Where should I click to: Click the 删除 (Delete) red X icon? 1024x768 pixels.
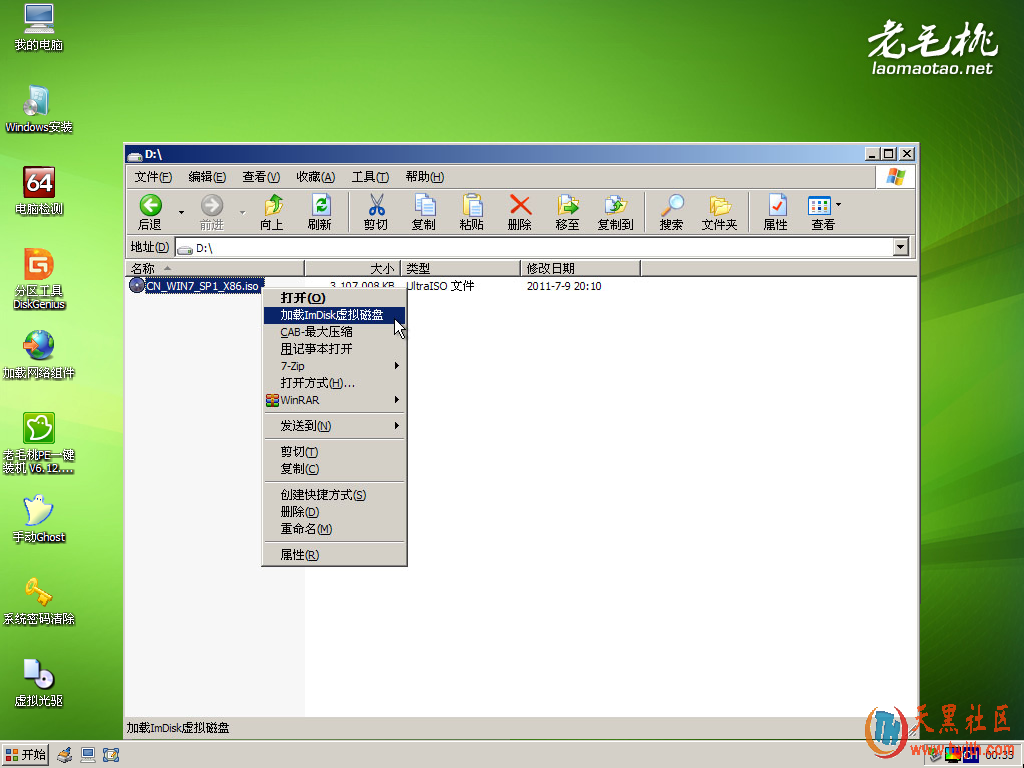click(x=520, y=206)
